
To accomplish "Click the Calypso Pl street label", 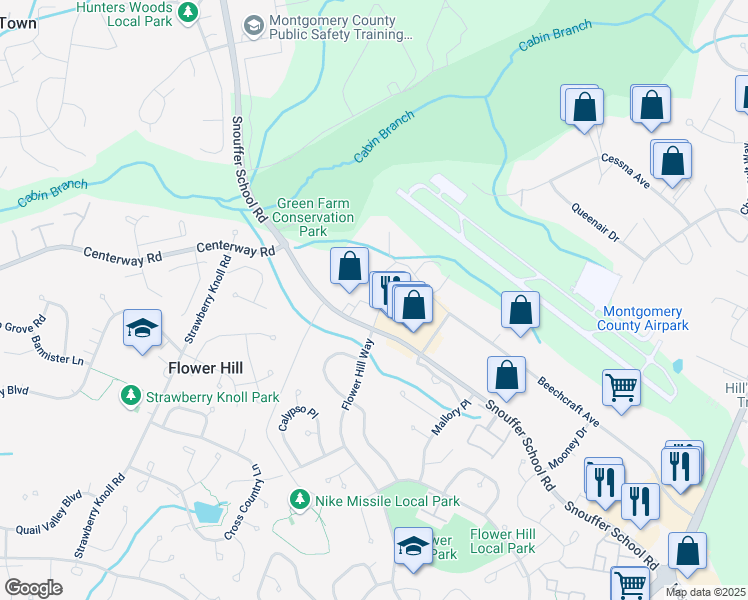I will (x=298, y=417).
